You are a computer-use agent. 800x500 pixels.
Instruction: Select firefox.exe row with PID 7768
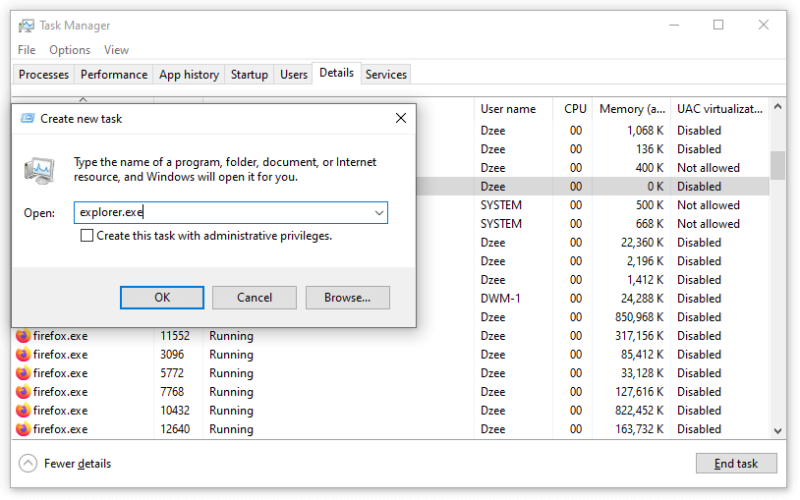coord(390,392)
